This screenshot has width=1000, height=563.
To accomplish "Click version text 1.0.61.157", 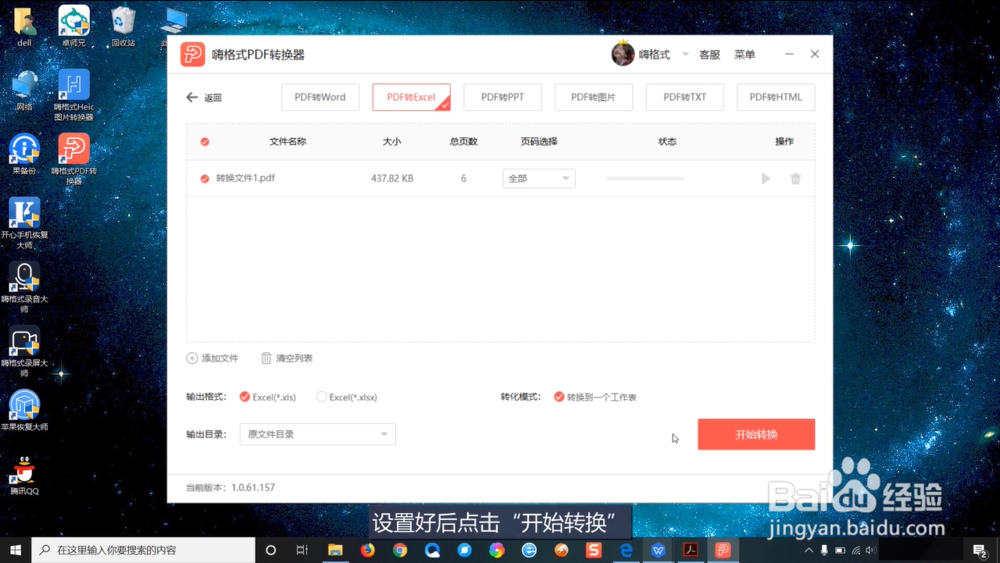I will [253, 487].
